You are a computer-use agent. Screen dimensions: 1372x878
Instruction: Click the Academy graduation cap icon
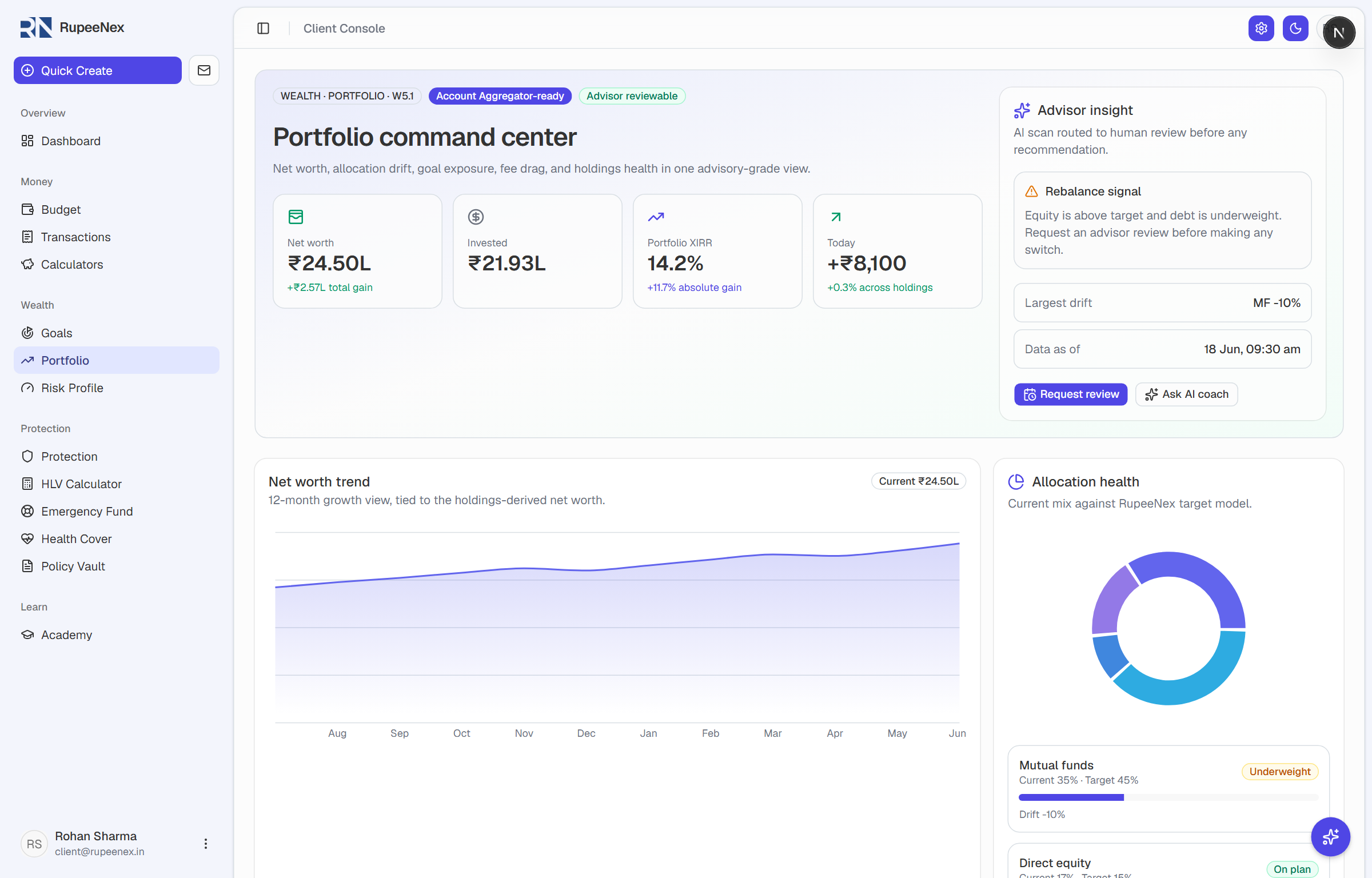point(27,634)
